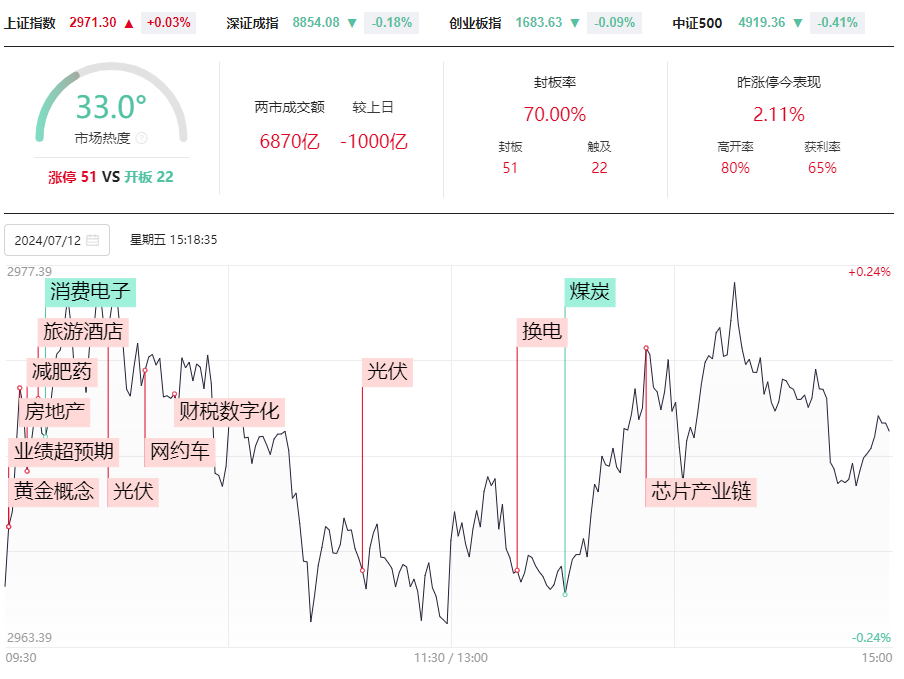Select the 煤炭 sector tag on chart
This screenshot has height=679, width=904.
(x=590, y=292)
